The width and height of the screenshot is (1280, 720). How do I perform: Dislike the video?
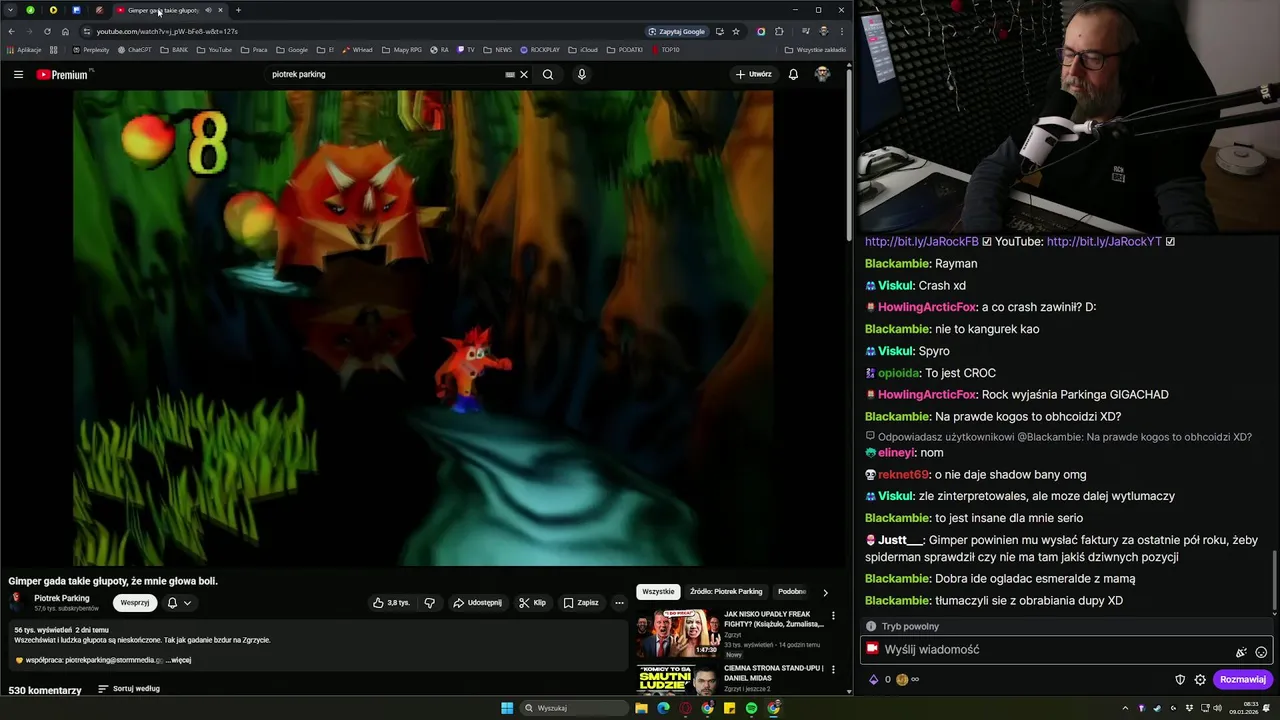tap(429, 603)
